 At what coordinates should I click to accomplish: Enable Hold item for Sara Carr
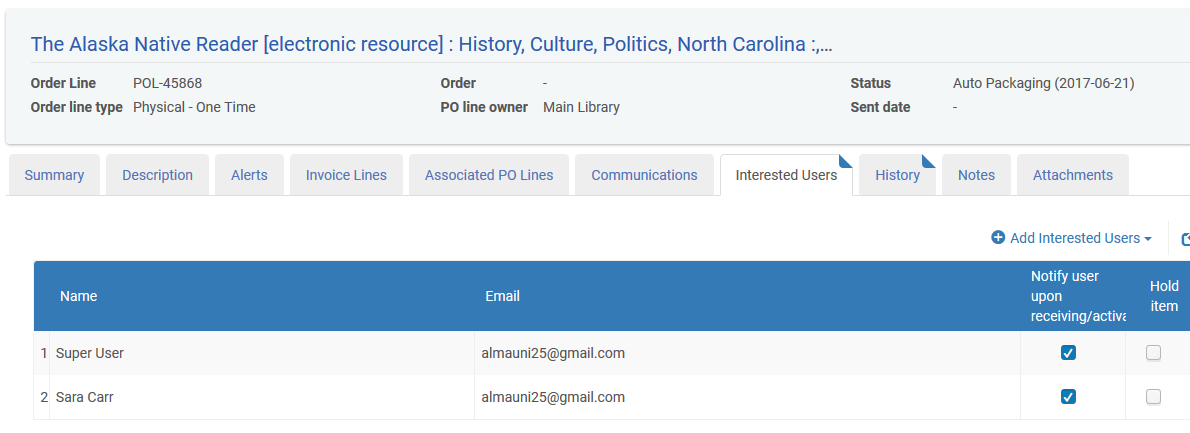[x=1153, y=397]
